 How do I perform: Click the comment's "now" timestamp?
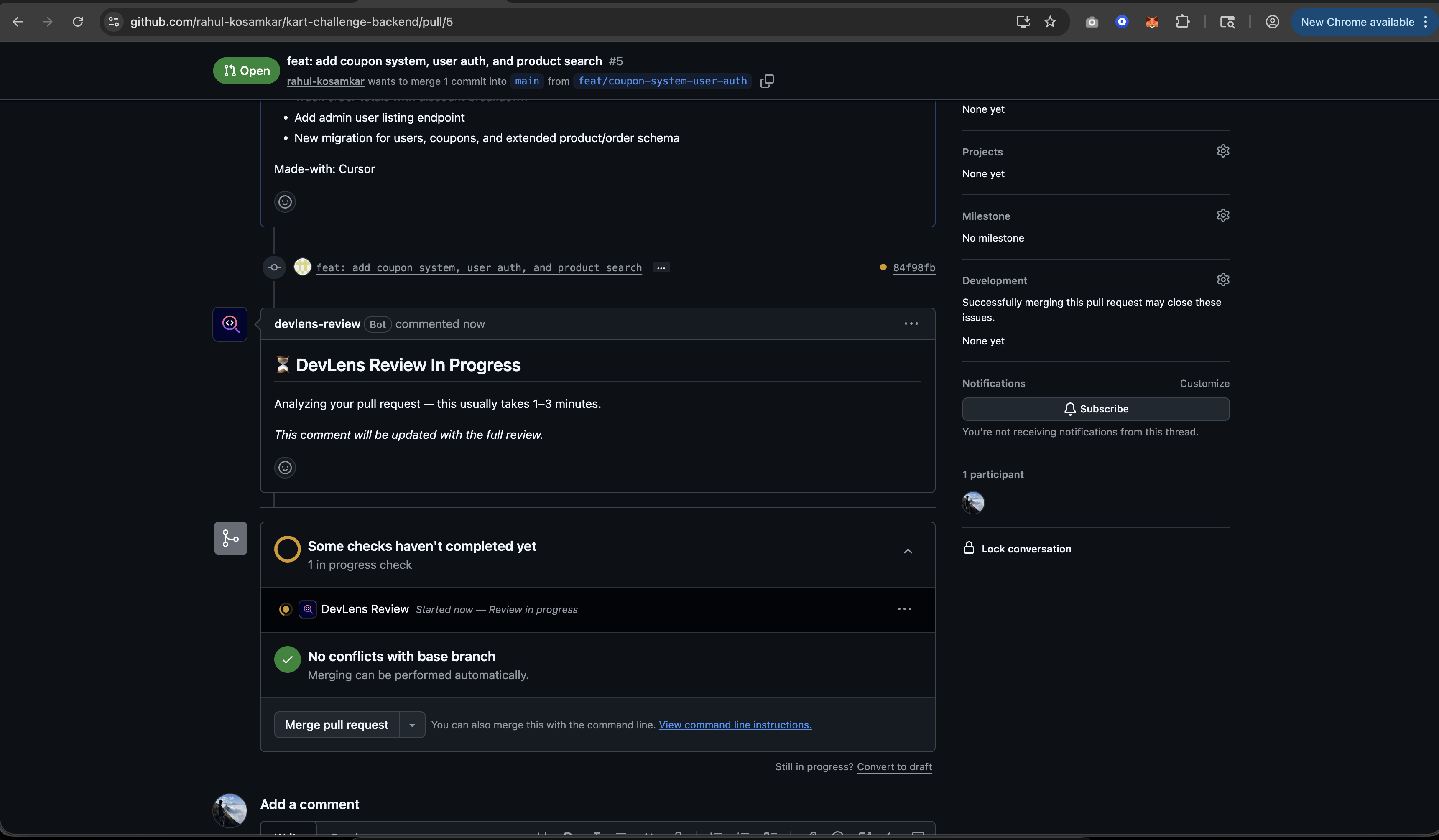click(x=474, y=324)
